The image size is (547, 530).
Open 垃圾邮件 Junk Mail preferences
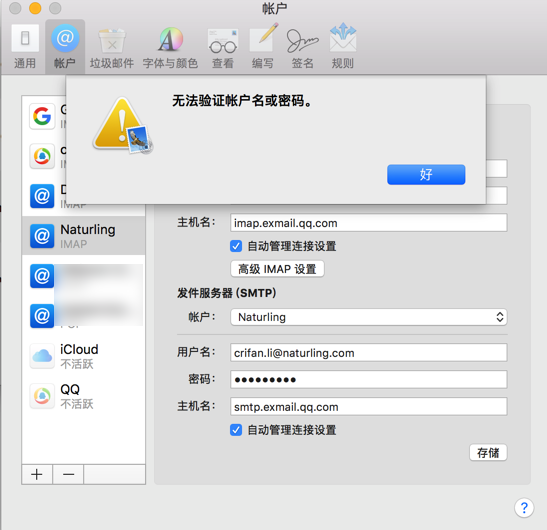pos(112,47)
